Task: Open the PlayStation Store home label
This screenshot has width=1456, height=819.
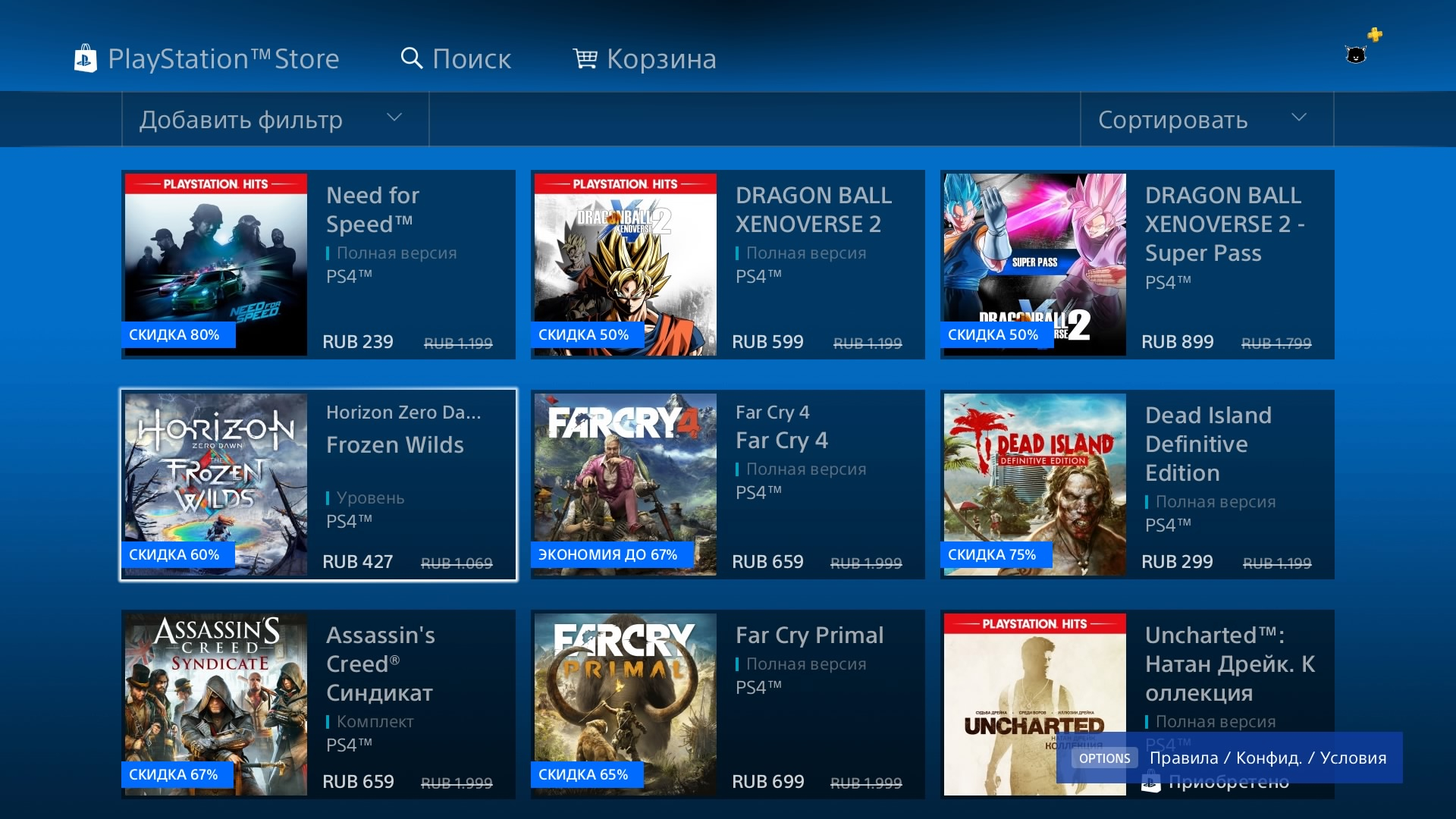Action: pos(224,59)
